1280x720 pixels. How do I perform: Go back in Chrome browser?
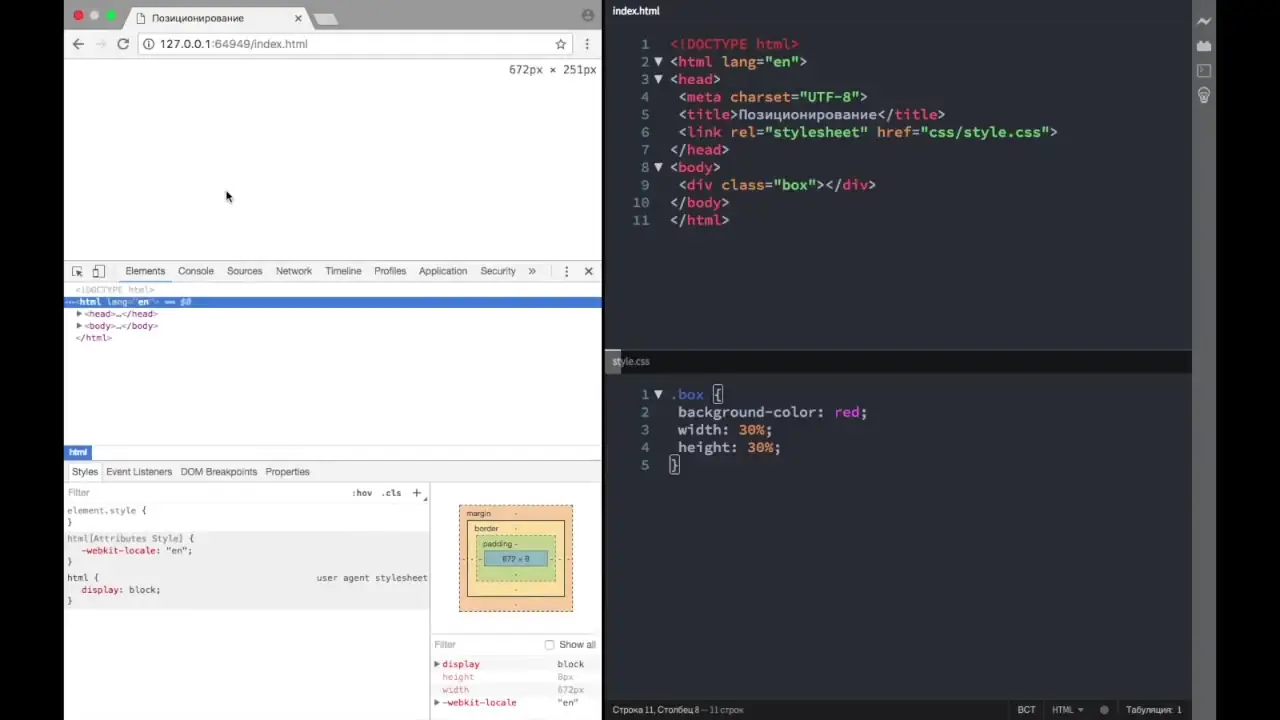pyautogui.click(x=78, y=44)
